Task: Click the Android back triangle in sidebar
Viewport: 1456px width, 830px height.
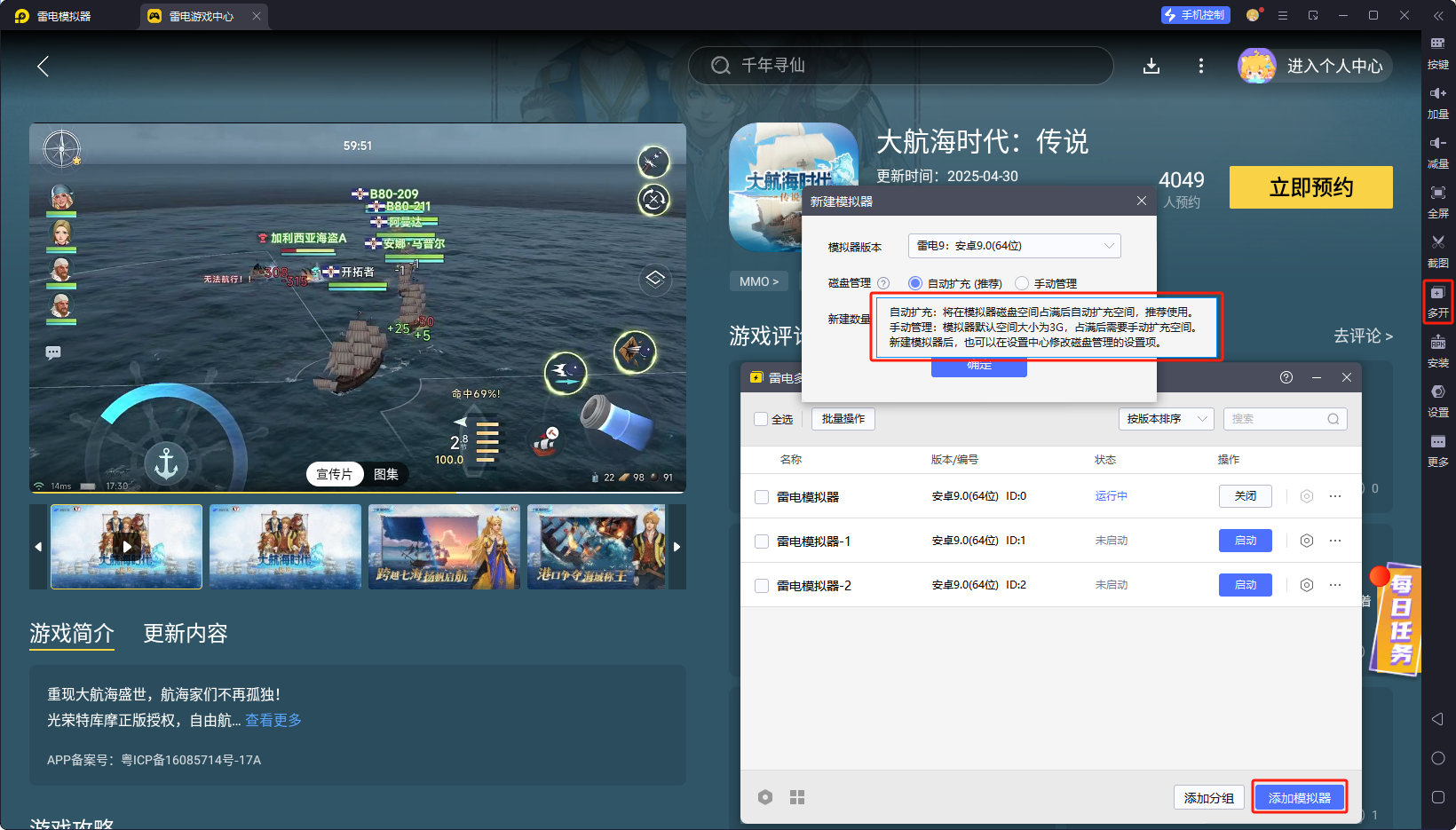Action: (x=1437, y=719)
